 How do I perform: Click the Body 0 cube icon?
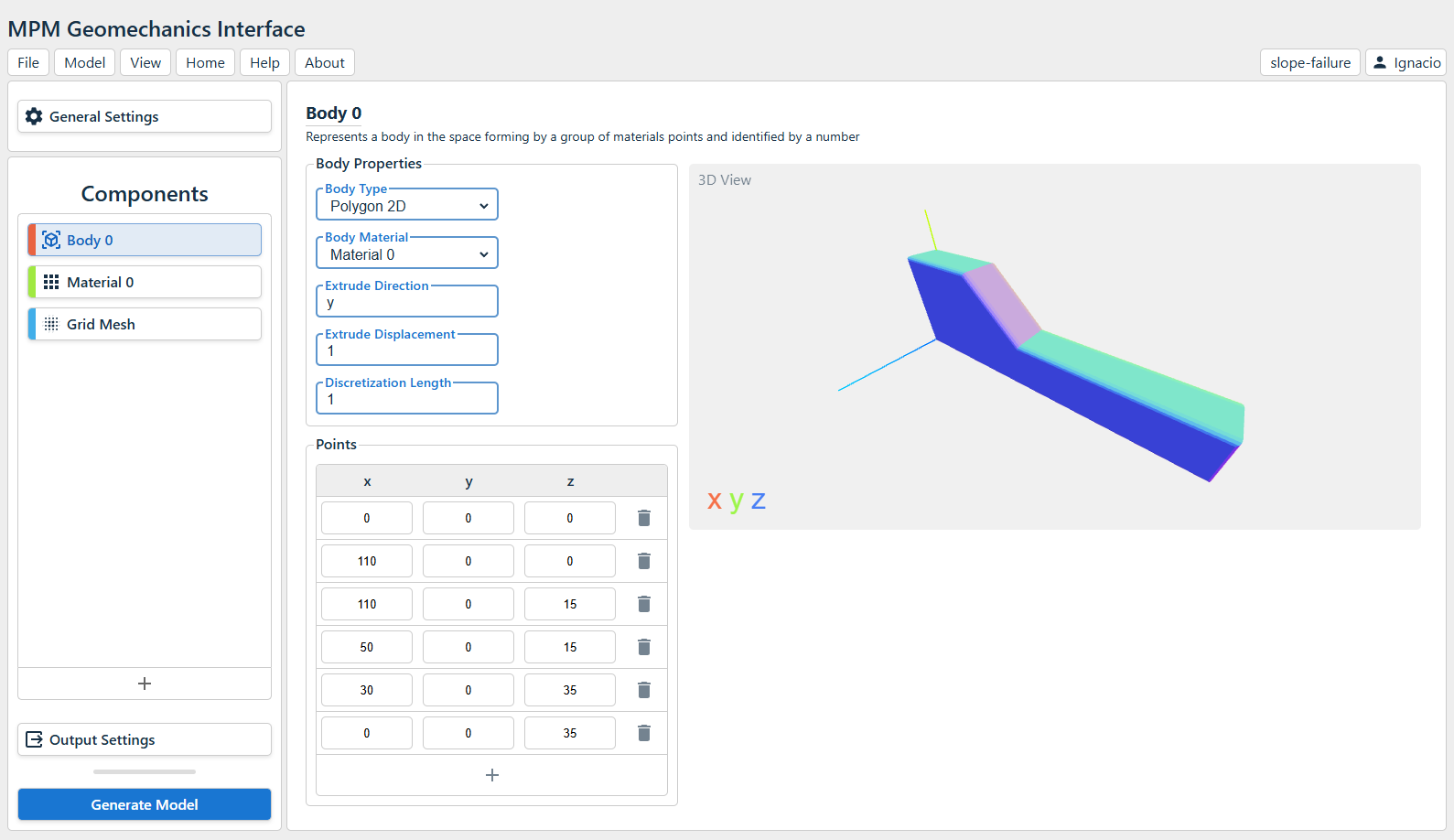pos(51,240)
